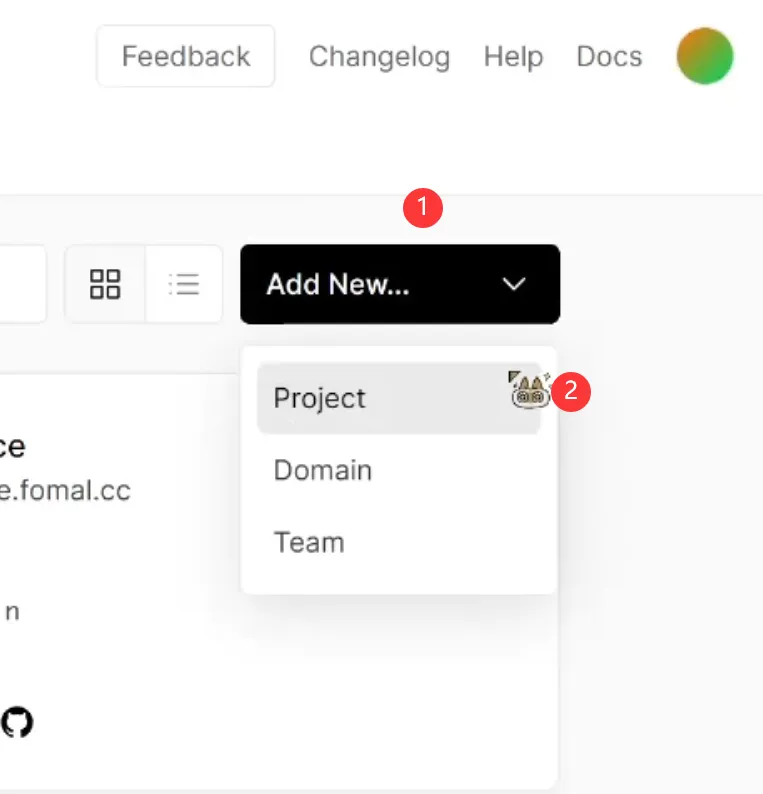Select Project from the Add New menu
The image size is (763, 794).
(x=320, y=398)
